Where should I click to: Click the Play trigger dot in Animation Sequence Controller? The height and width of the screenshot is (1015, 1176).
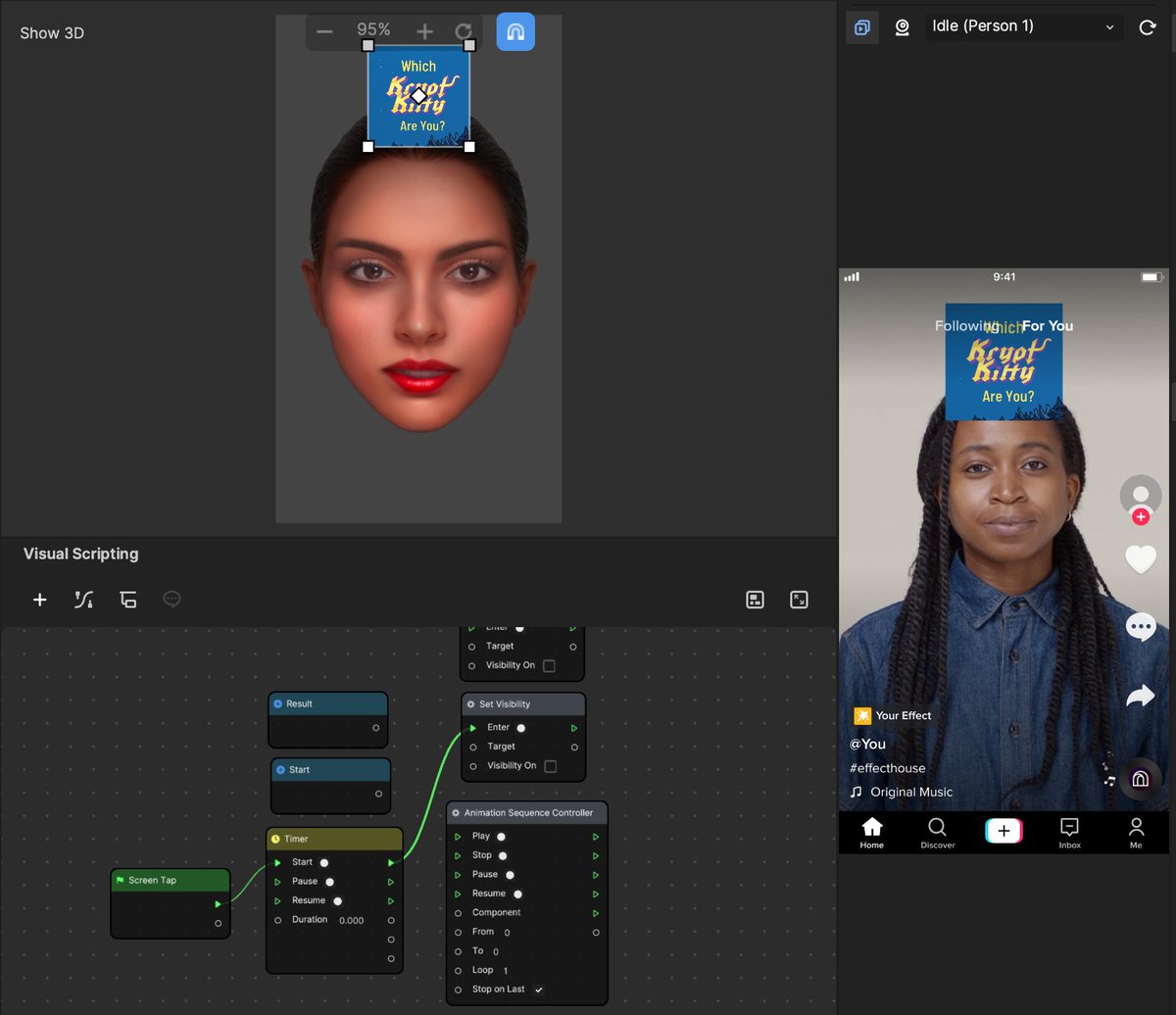tap(501, 837)
